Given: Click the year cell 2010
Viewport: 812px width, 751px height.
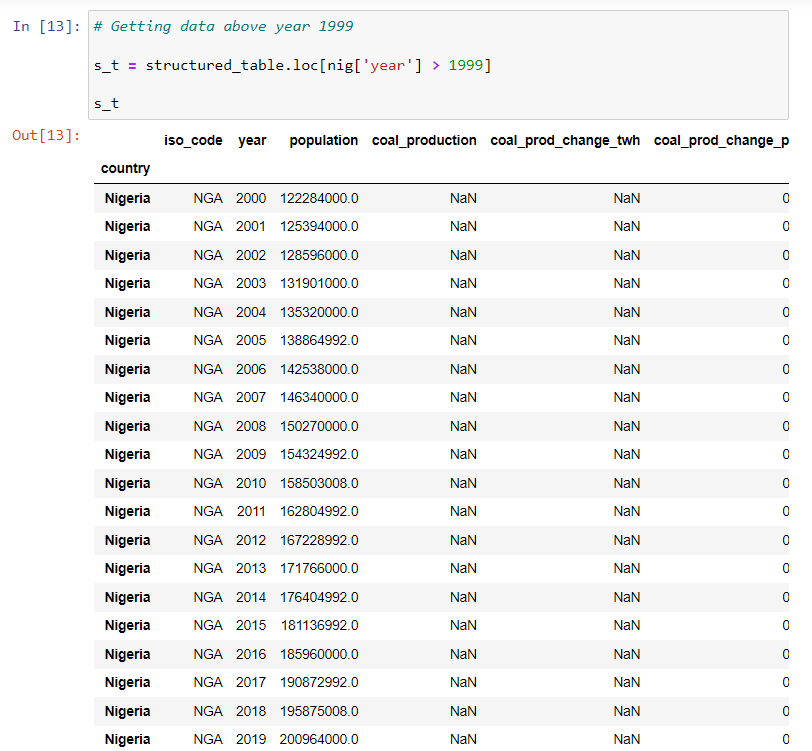Looking at the screenshot, I should coord(251,483).
